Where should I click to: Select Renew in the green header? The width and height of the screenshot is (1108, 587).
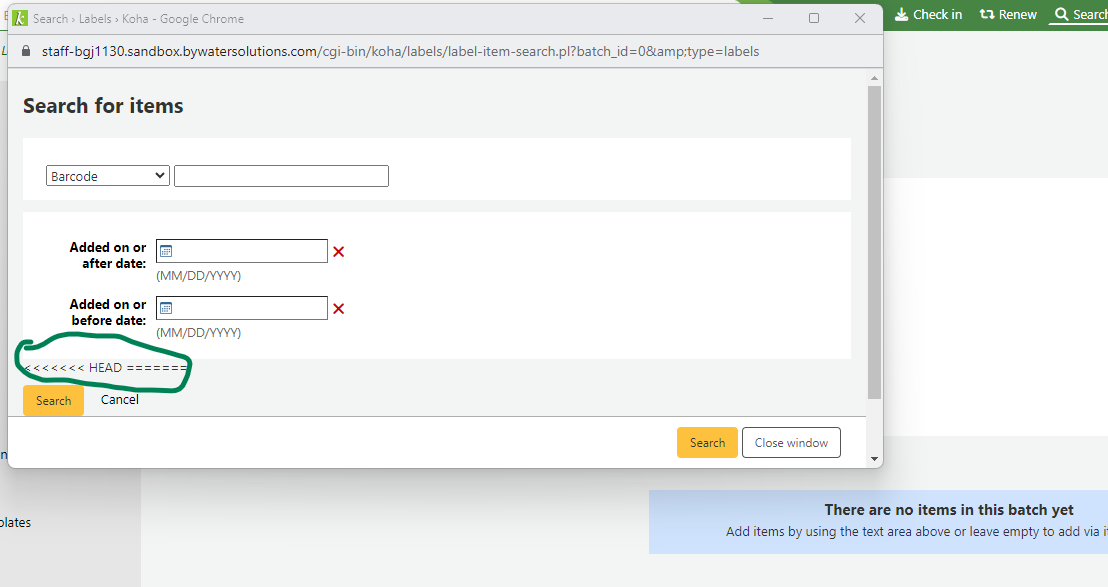(x=1008, y=14)
